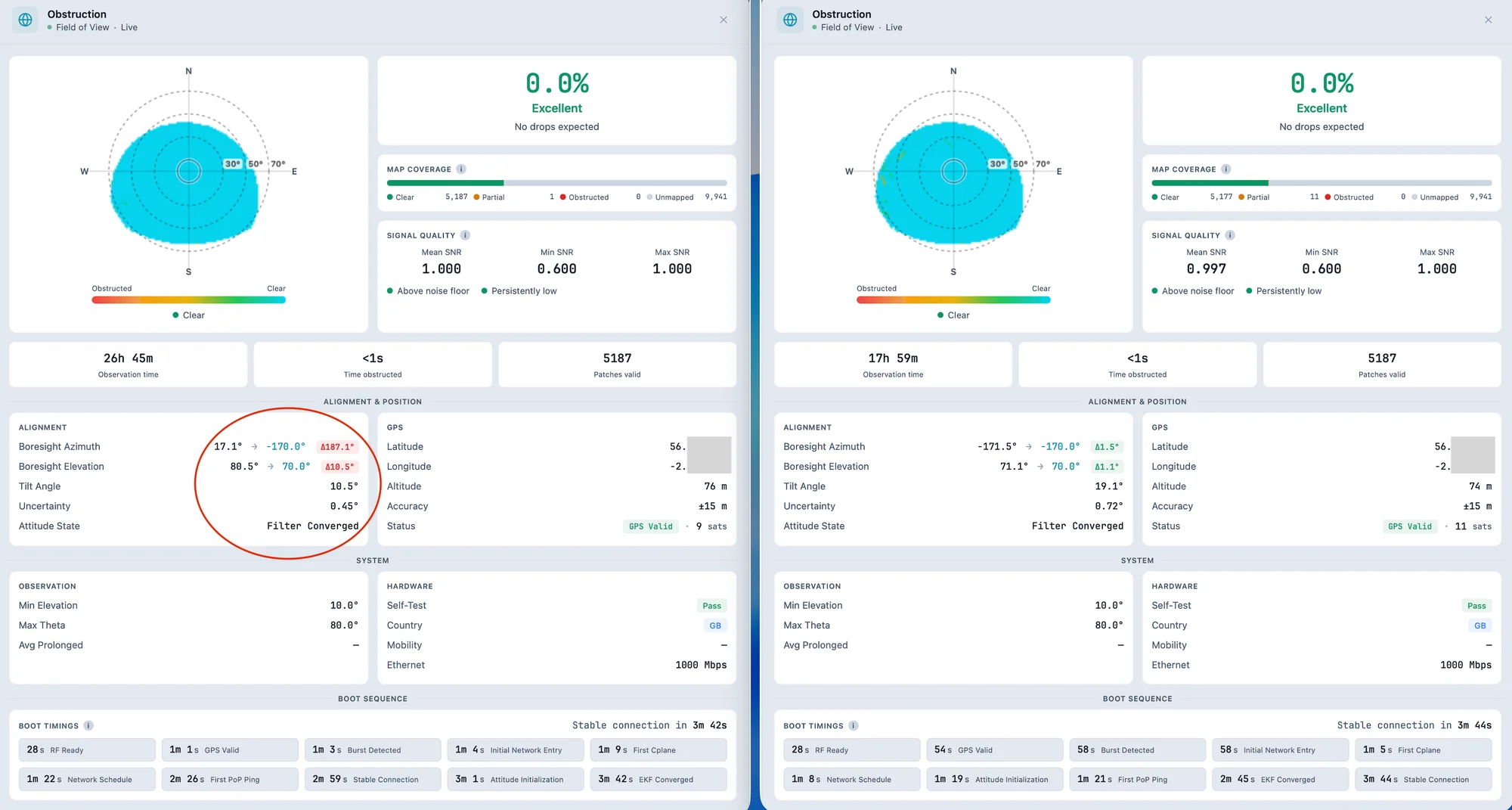Click the Obstructed-to-Clear gradient bar in left panel

click(x=189, y=300)
